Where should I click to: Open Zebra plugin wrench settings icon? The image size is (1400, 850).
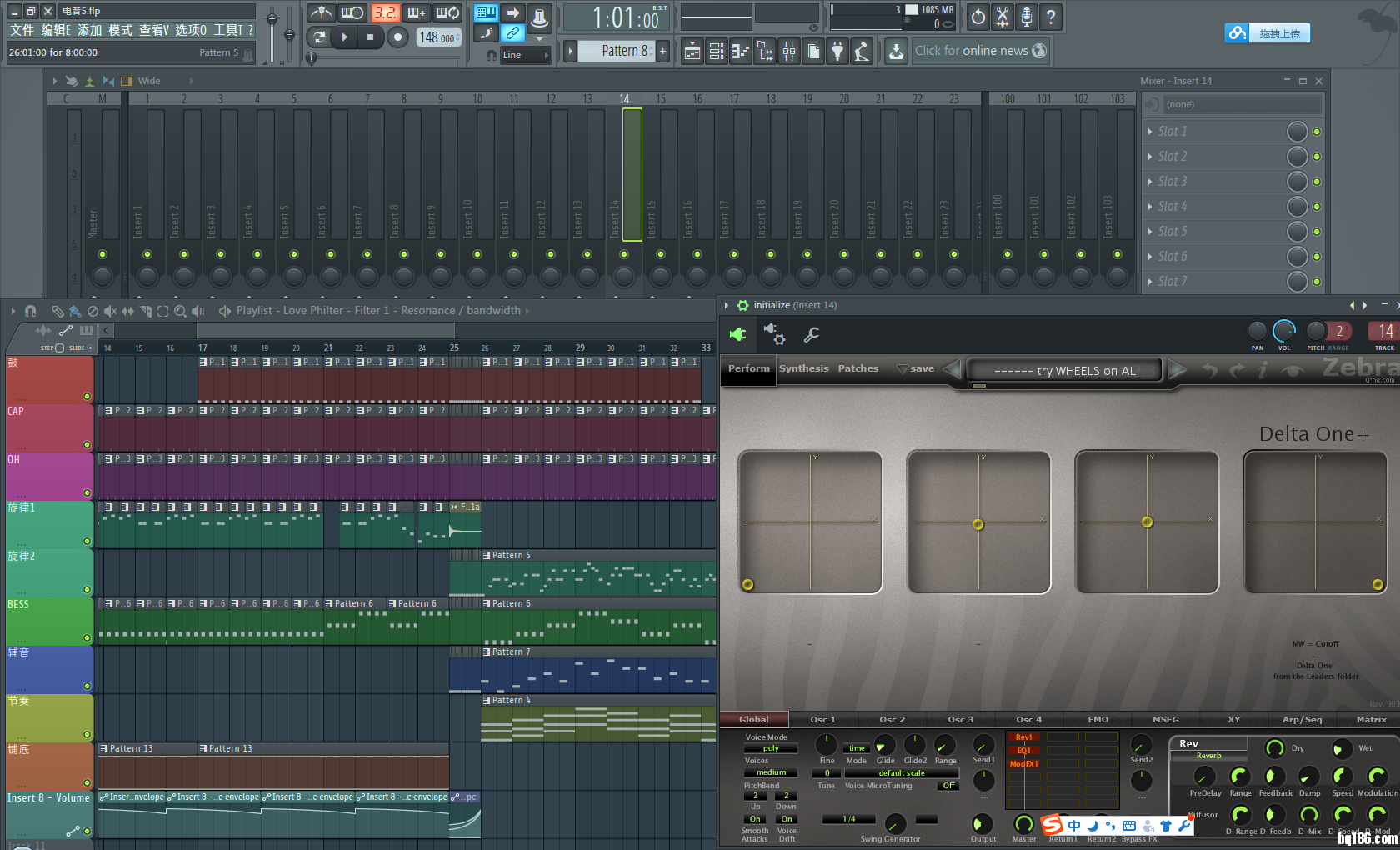click(x=811, y=334)
